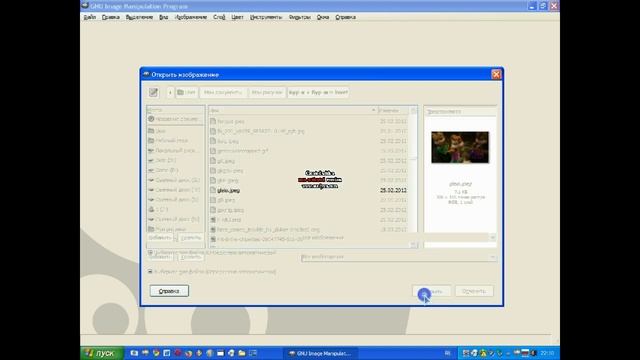Click the 28.02.2012 date of bold row
Image resolution: width=640 pixels, height=360 pixels.
click(x=393, y=191)
